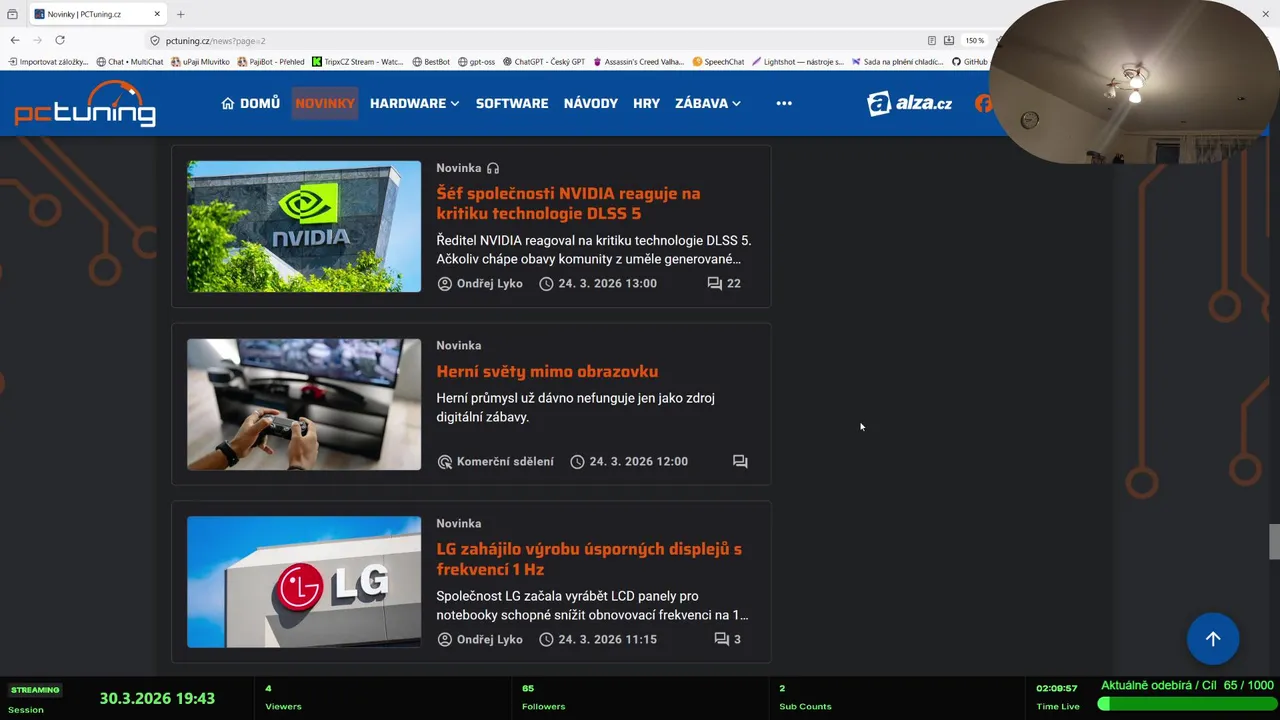
Task: Open the SOFTWARE menu item
Action: [x=512, y=103]
